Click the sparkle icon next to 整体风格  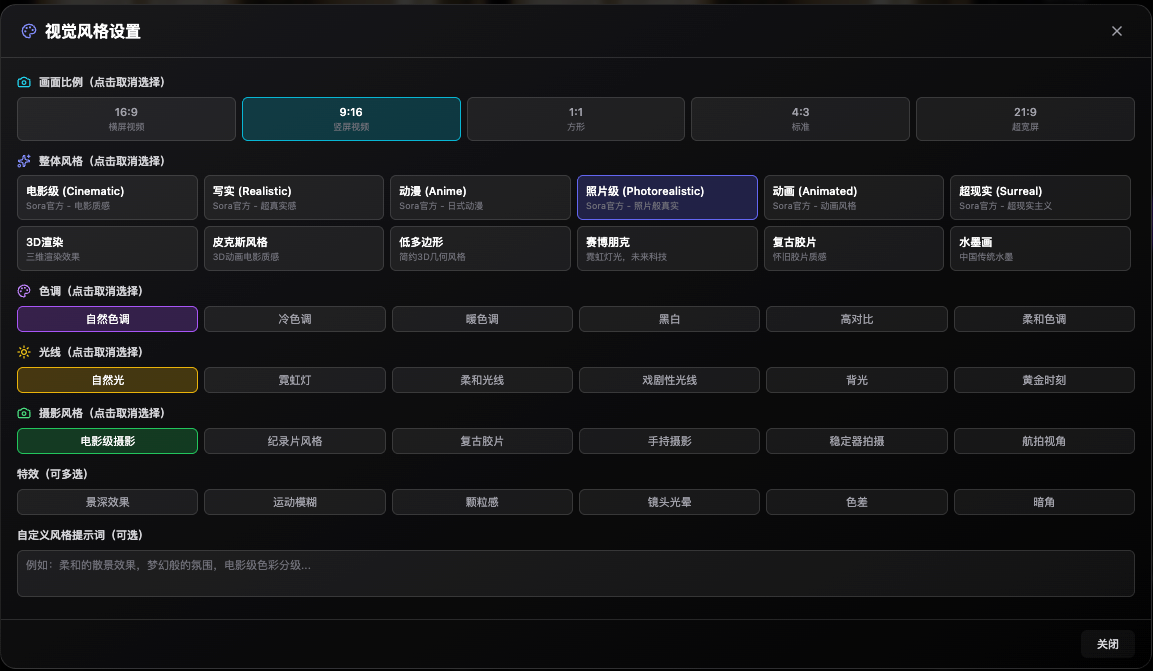[x=25, y=161]
